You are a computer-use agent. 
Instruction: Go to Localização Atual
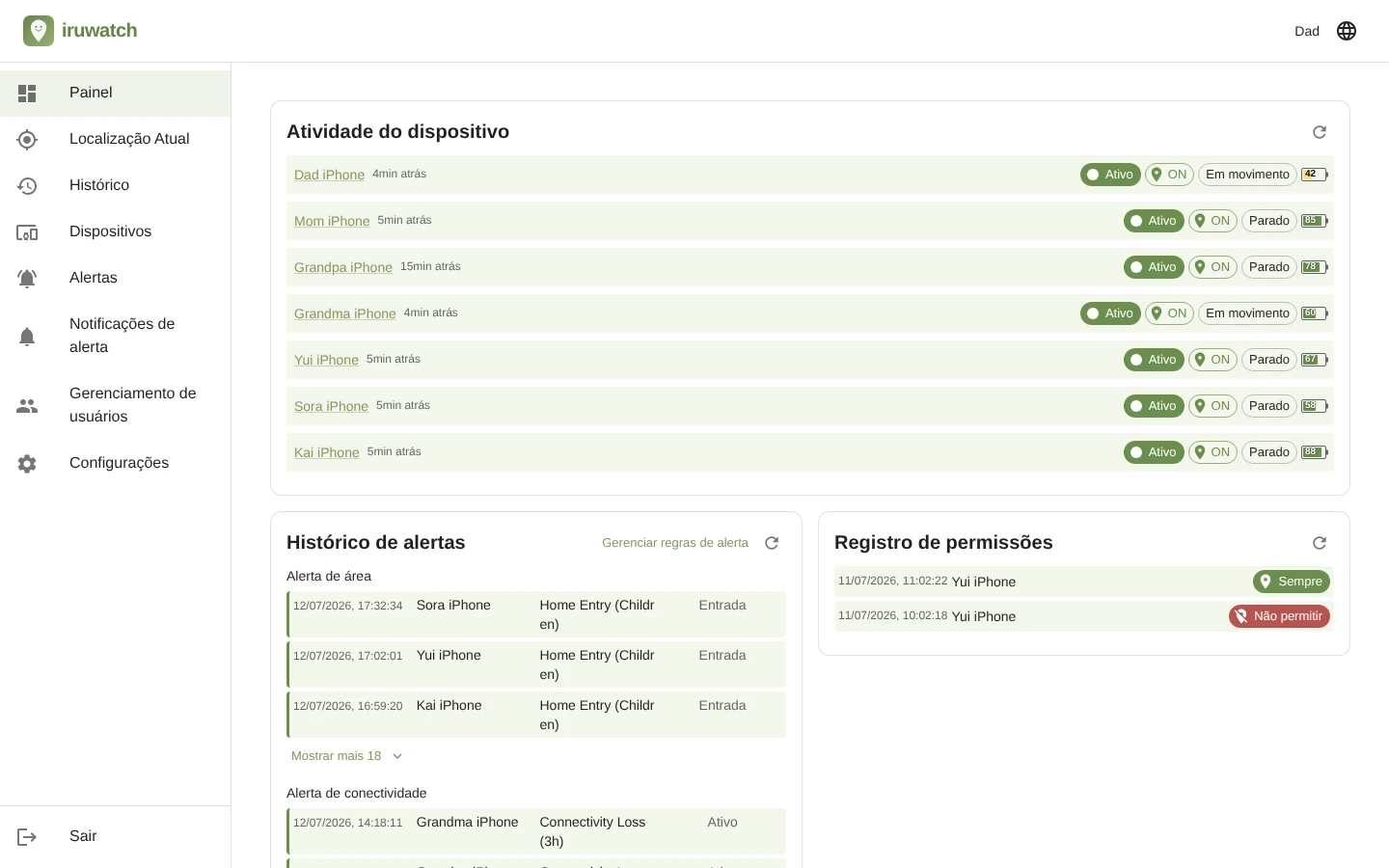pyautogui.click(x=115, y=140)
